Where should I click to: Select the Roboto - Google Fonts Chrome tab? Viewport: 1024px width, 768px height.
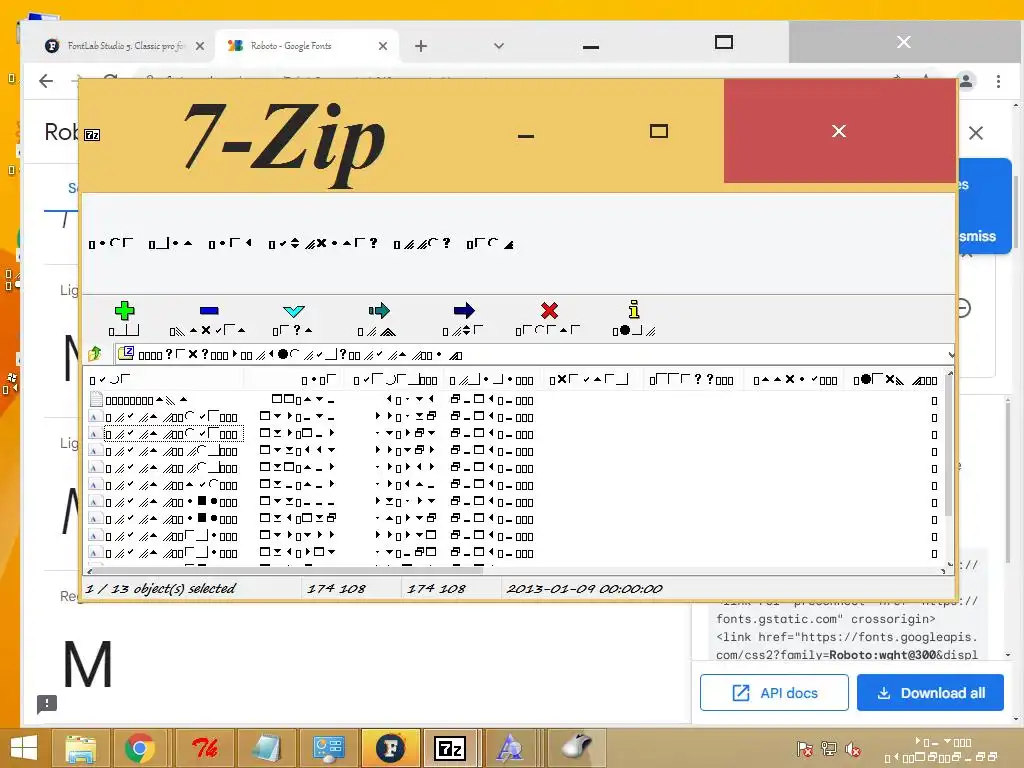[294, 46]
